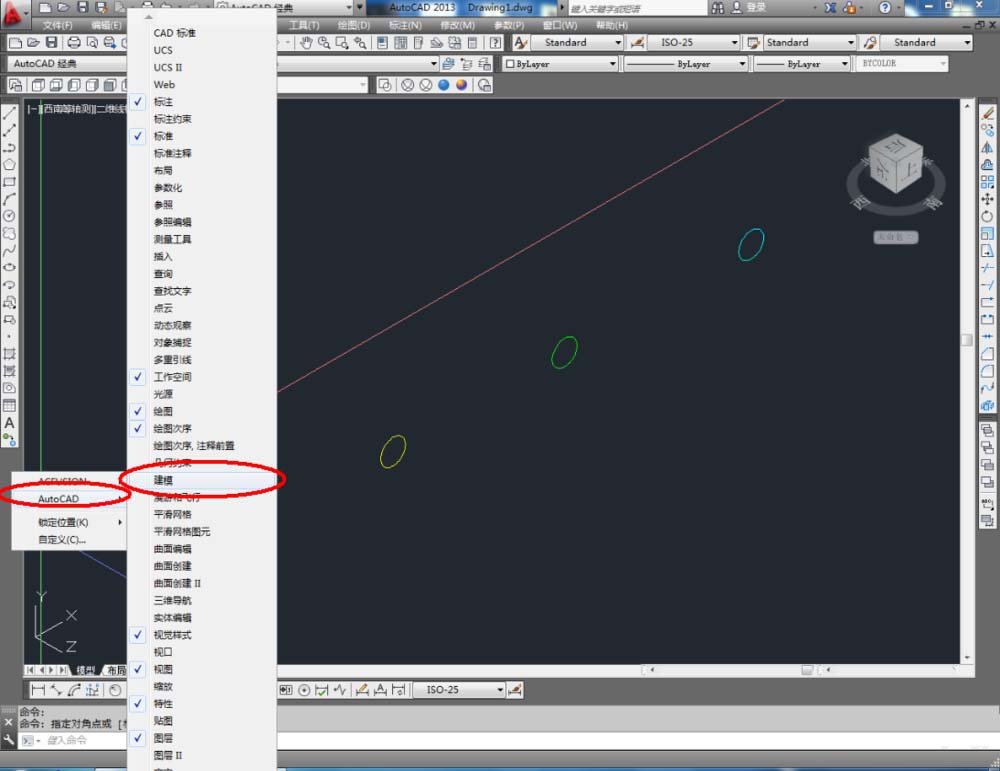Click the Autodesk Exchange X icon
The width and height of the screenshot is (1000, 771).
830,8
